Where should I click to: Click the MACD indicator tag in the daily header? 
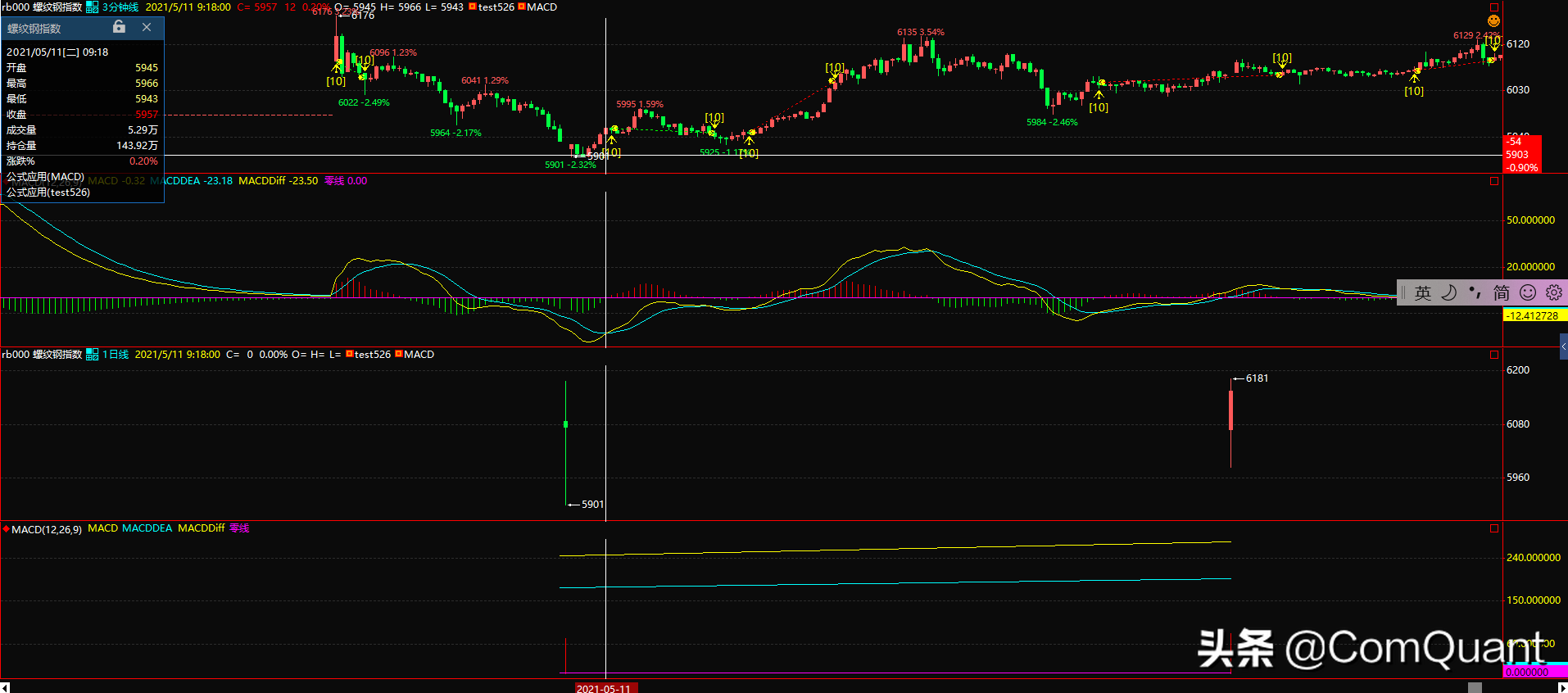pyautogui.click(x=415, y=355)
